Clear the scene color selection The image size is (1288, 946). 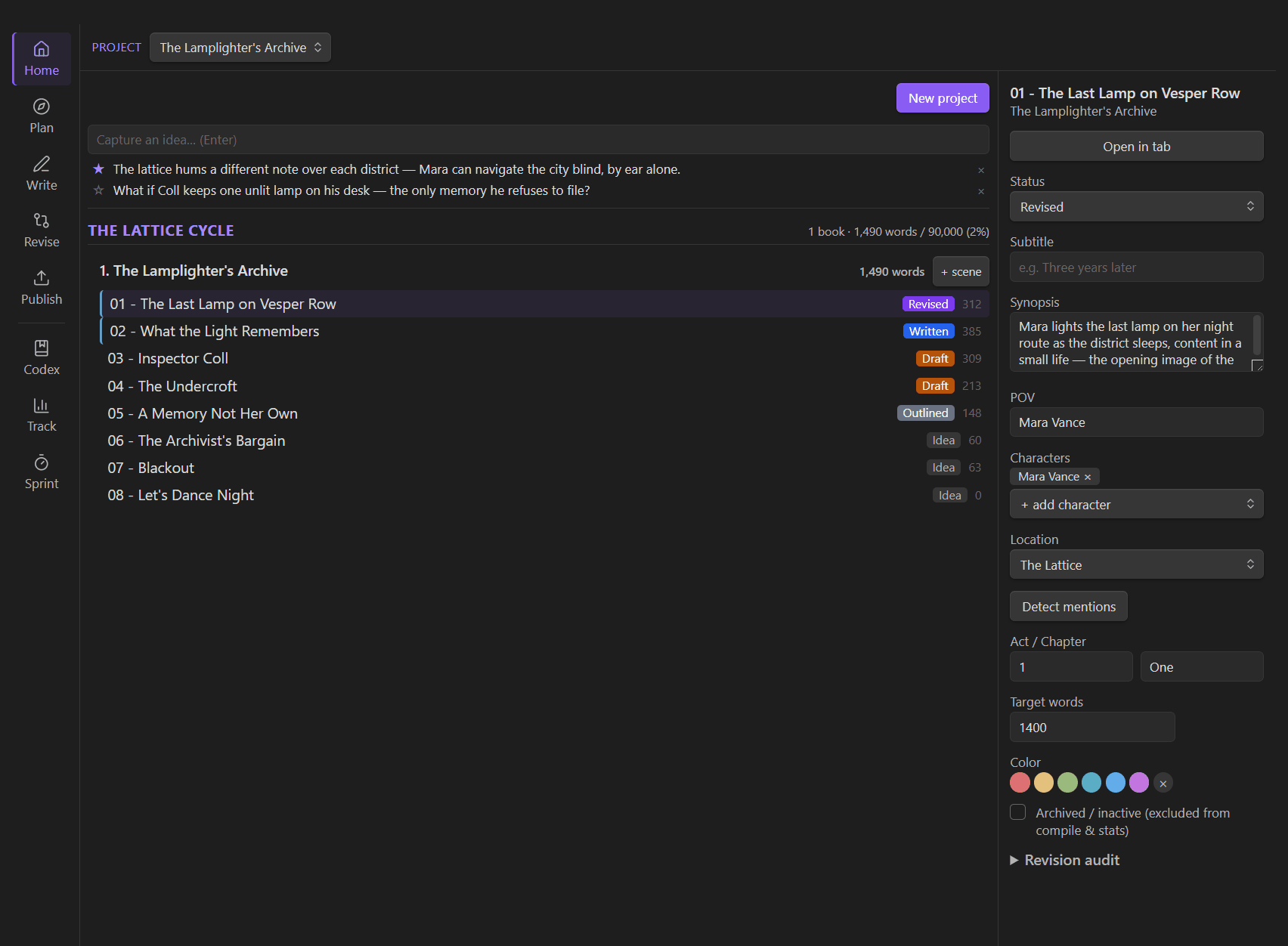(1163, 783)
